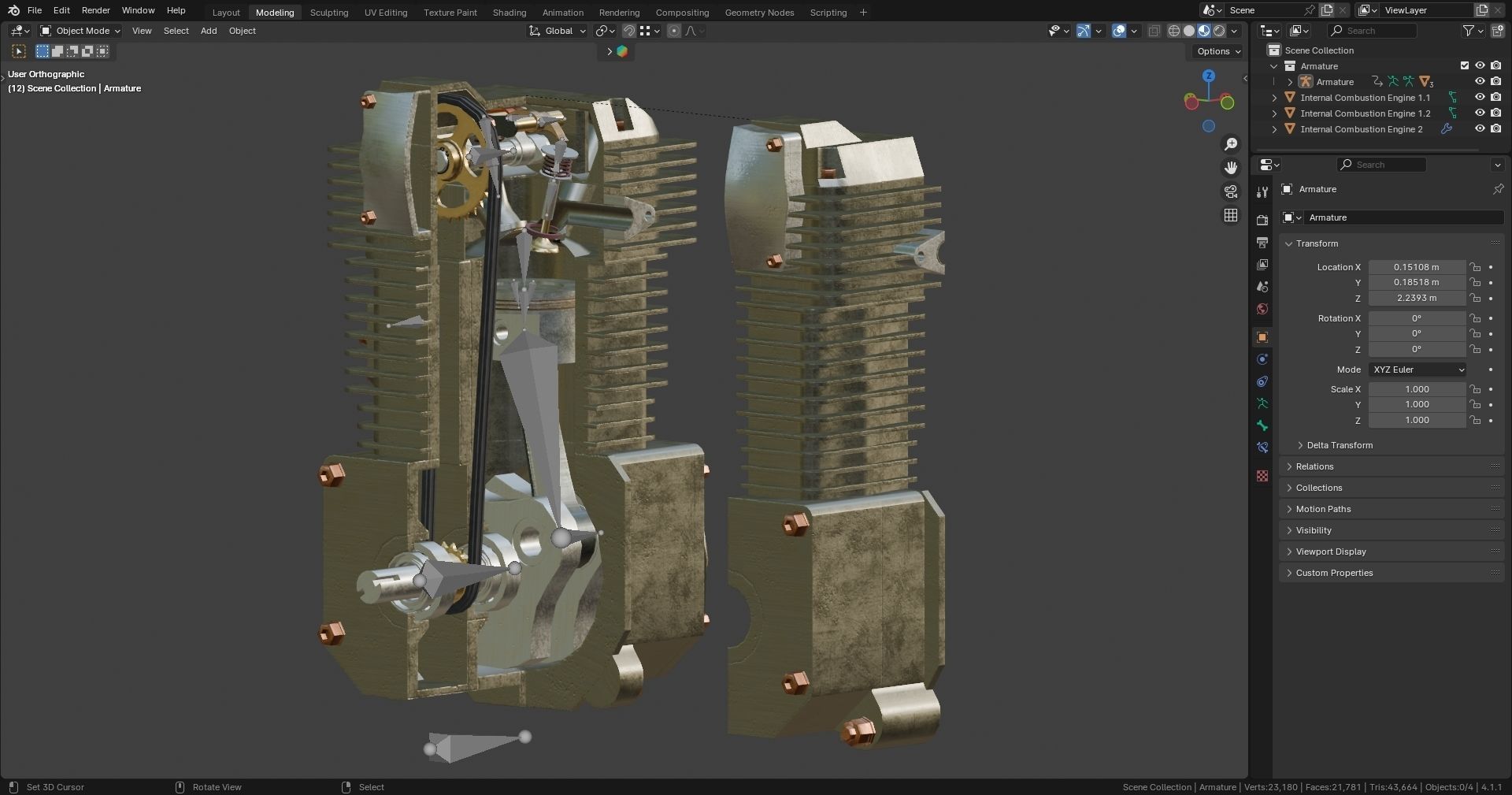Switch to UV Editing workspace tab

(386, 13)
